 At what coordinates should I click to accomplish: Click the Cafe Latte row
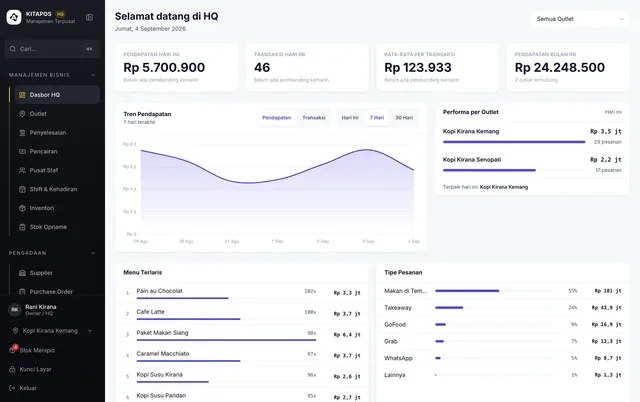point(242,313)
